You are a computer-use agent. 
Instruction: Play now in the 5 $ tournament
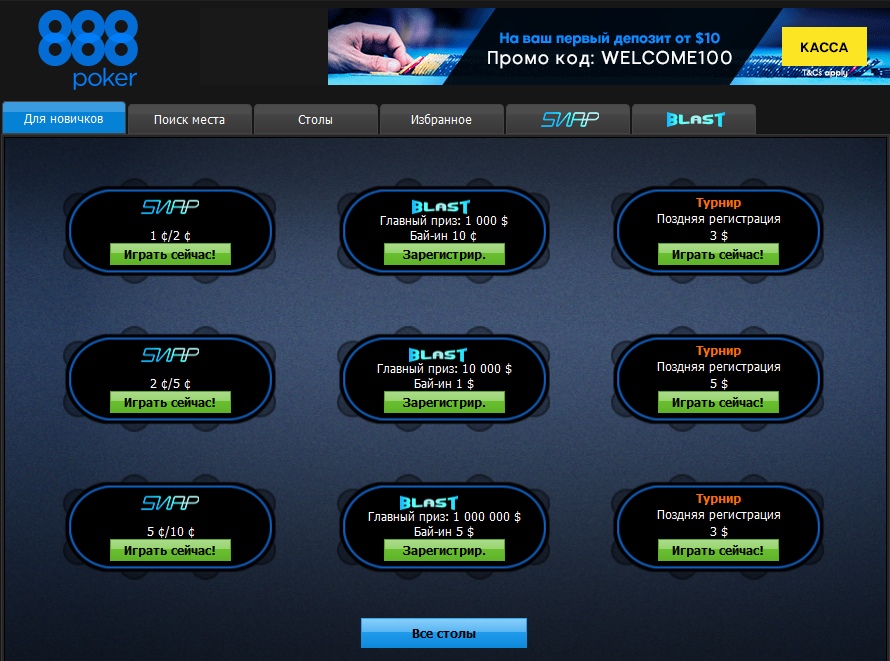[x=718, y=402]
